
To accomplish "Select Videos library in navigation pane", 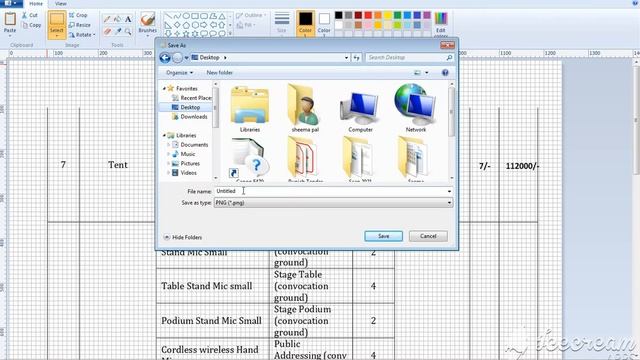I will click(184, 173).
